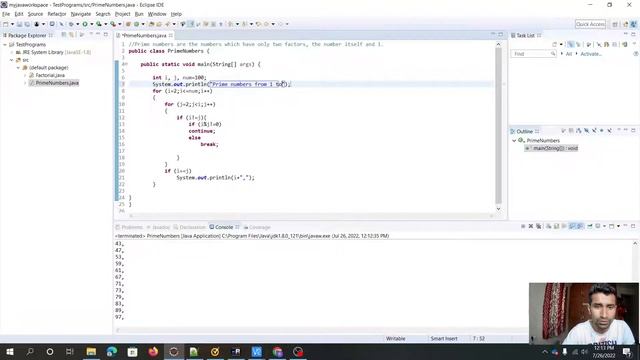This screenshot has height=360, width=640.
Task: Open the Debug dropdown arrow in toolbar
Action: pyautogui.click(x=78, y=24)
